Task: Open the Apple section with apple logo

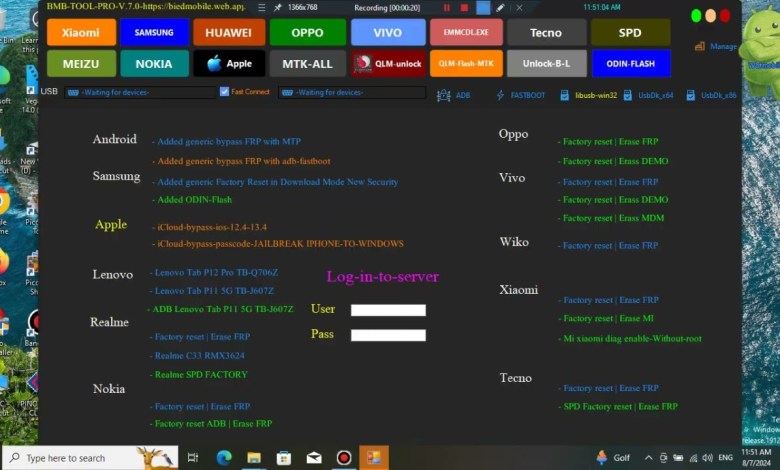Action: (x=229, y=64)
